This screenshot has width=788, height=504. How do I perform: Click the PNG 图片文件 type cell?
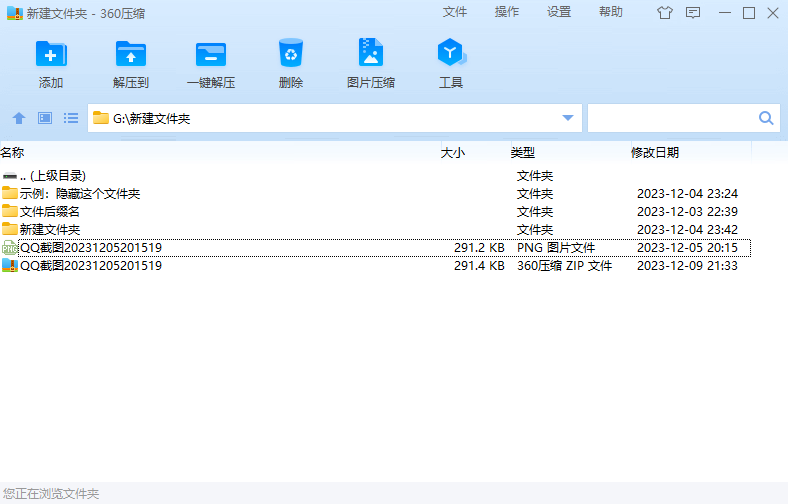(x=556, y=248)
